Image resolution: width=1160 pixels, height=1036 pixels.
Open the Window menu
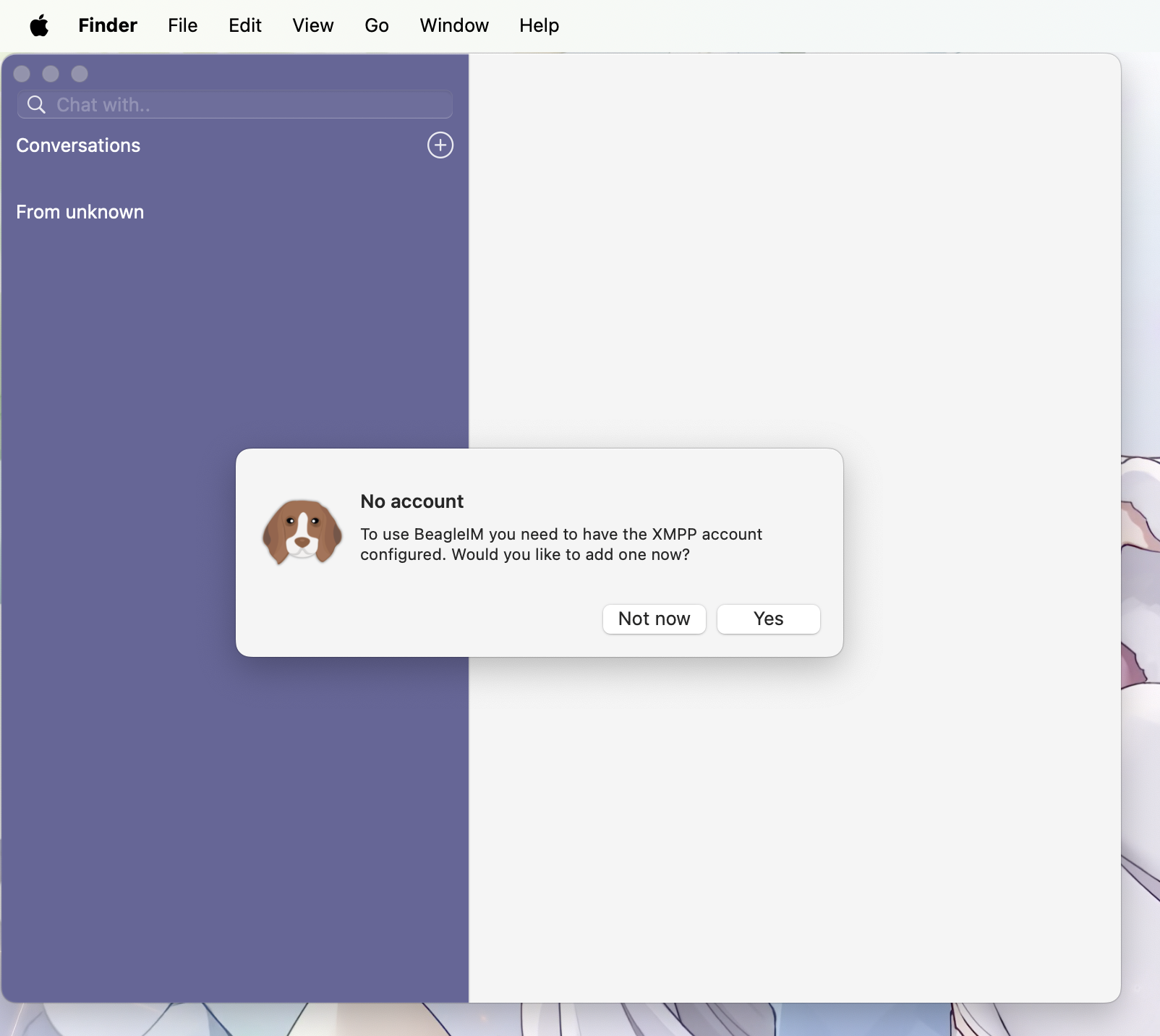(x=454, y=26)
